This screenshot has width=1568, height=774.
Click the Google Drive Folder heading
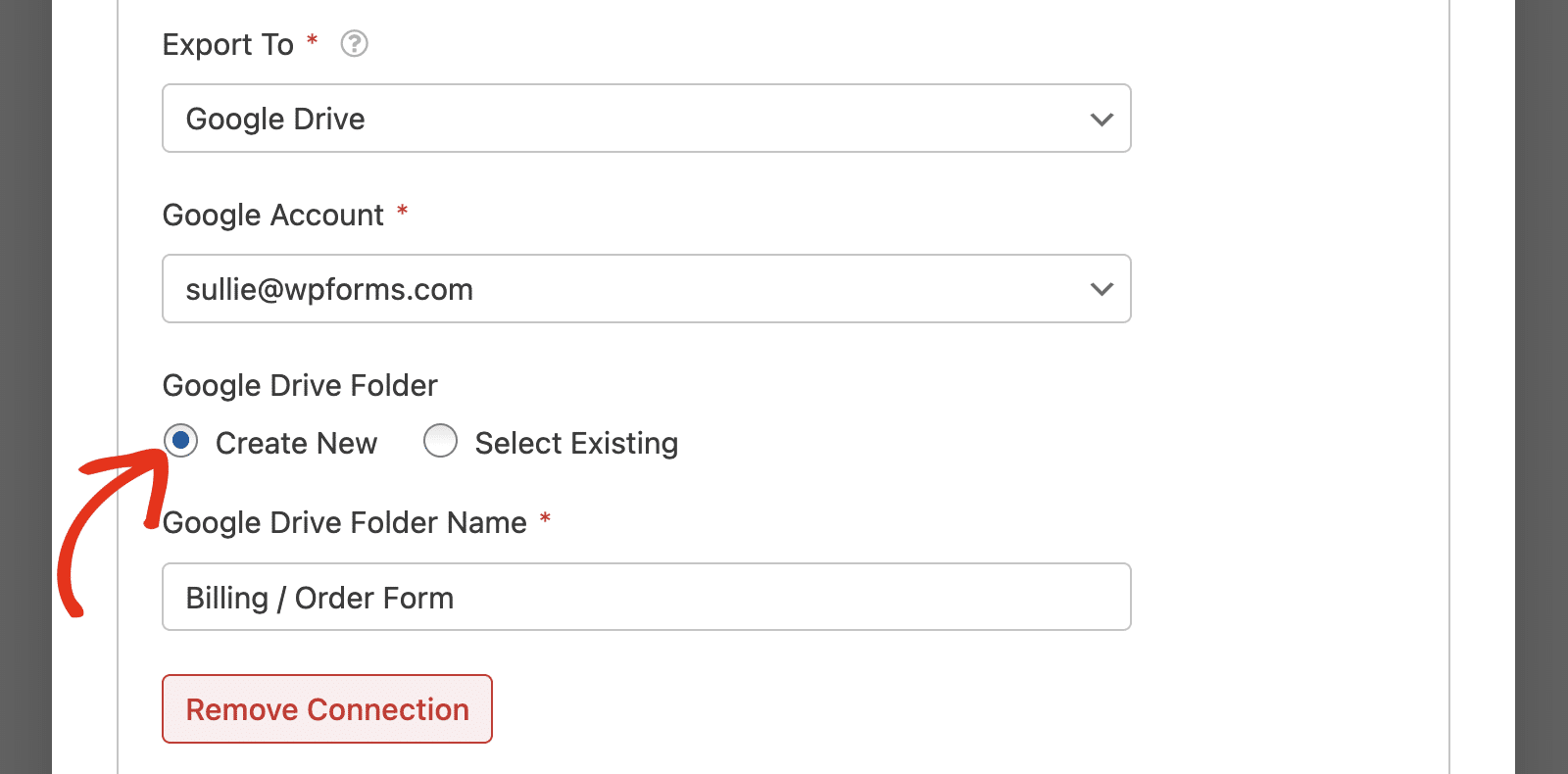[300, 386]
